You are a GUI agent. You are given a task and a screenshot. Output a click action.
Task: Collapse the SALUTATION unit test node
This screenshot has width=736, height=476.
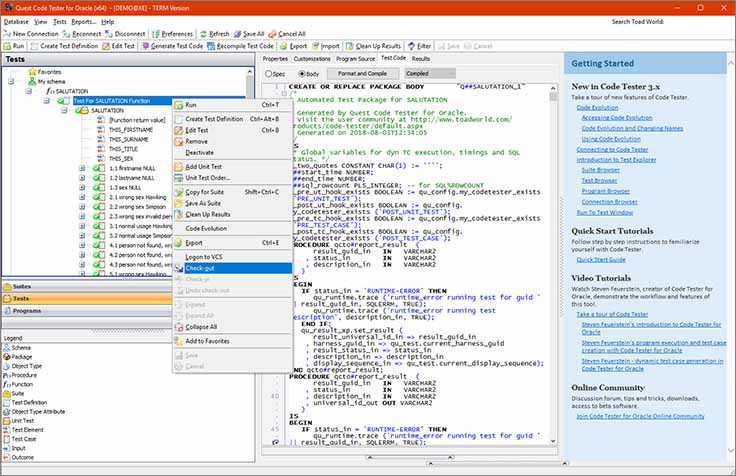tap(64, 110)
